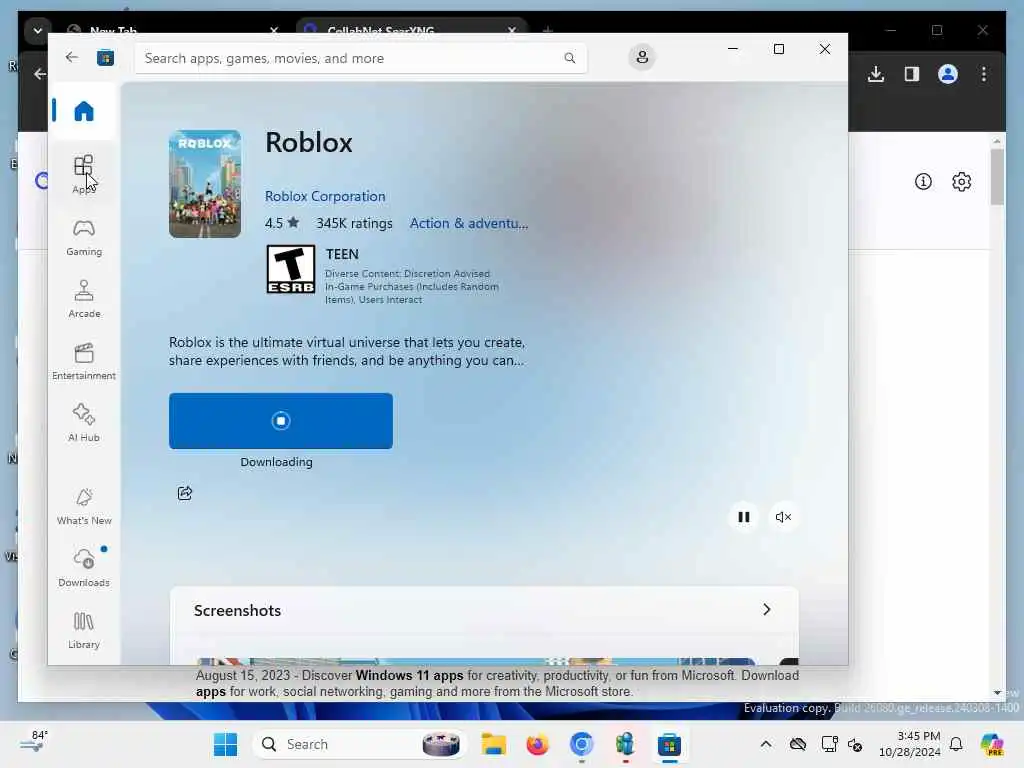Open the taskbar clock showing 3:45 PM

point(910,744)
